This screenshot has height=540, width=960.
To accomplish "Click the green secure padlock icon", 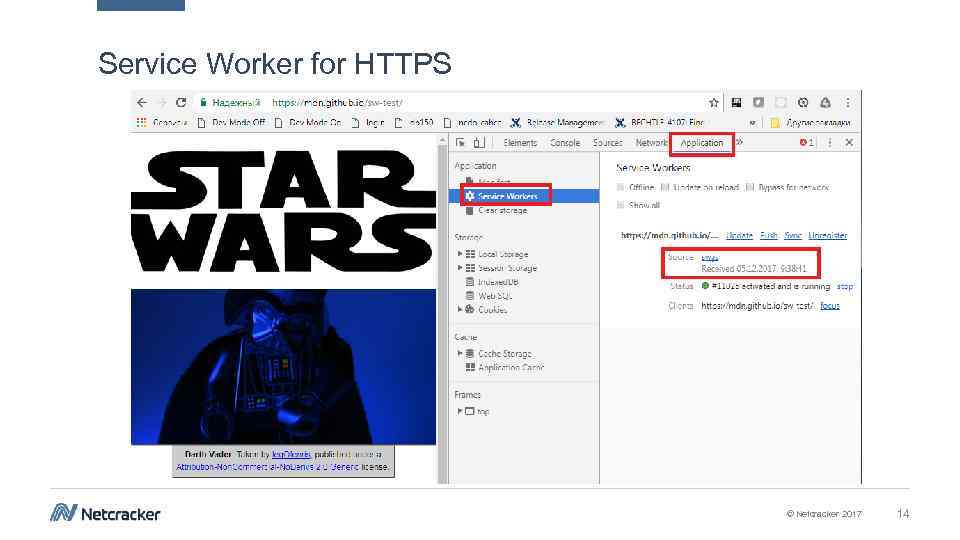I will 203,102.
